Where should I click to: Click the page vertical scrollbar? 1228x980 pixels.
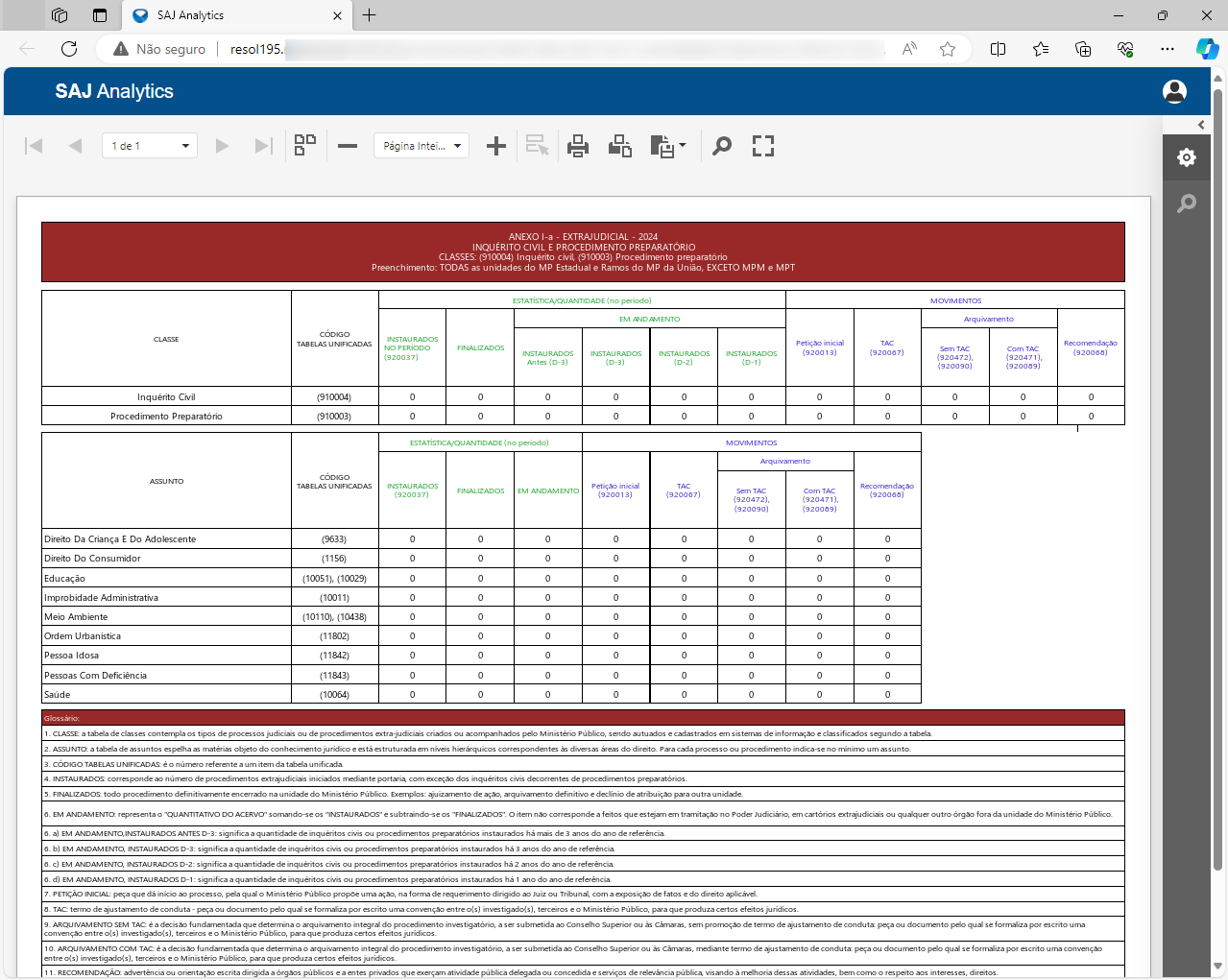point(1217,480)
